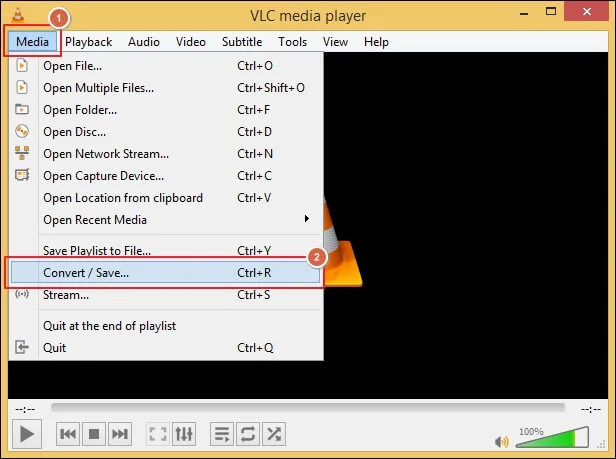Skip to next media track
616x459 pixels.
tap(120, 434)
